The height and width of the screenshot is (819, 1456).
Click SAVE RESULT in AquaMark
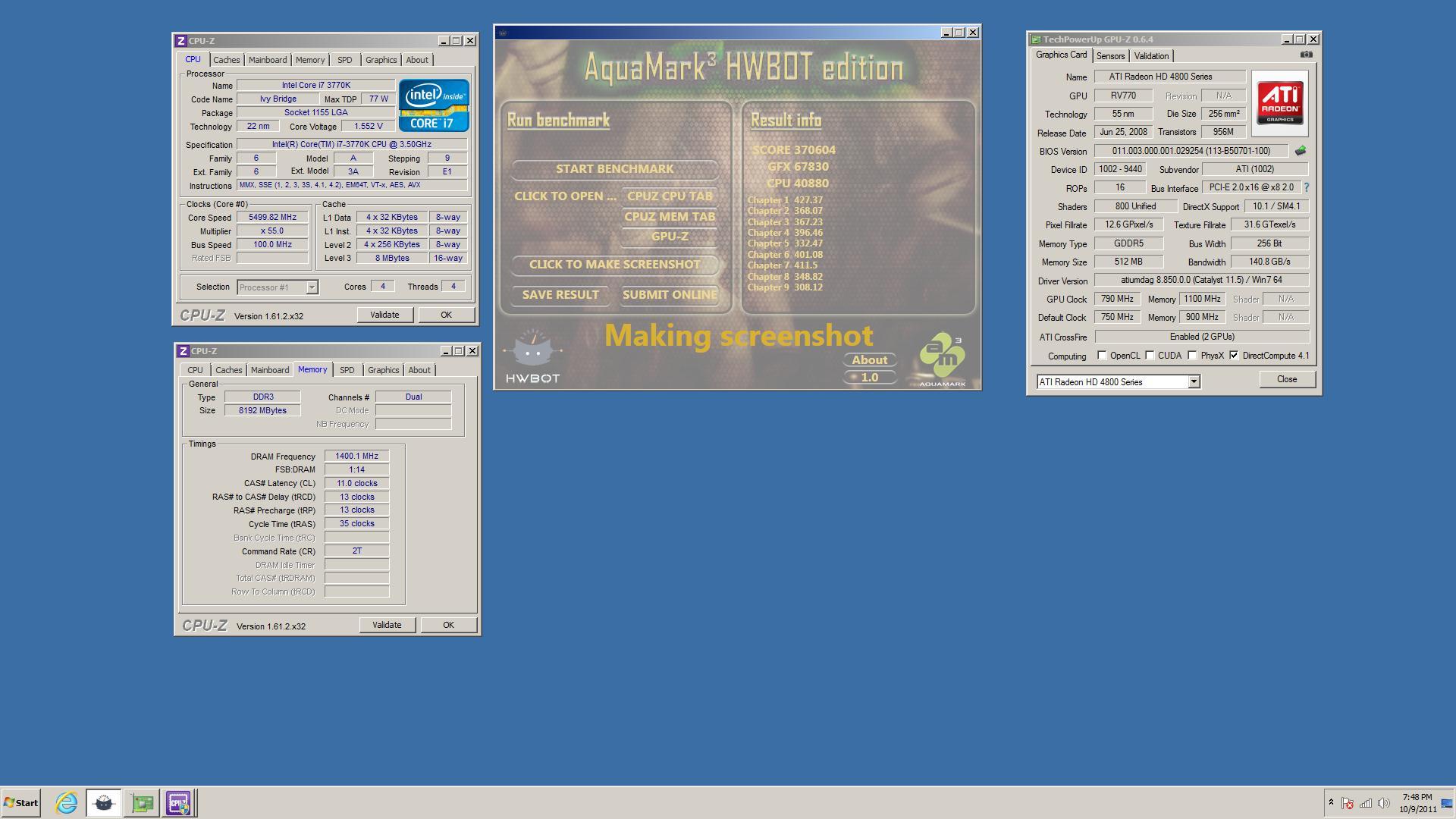[x=560, y=295]
